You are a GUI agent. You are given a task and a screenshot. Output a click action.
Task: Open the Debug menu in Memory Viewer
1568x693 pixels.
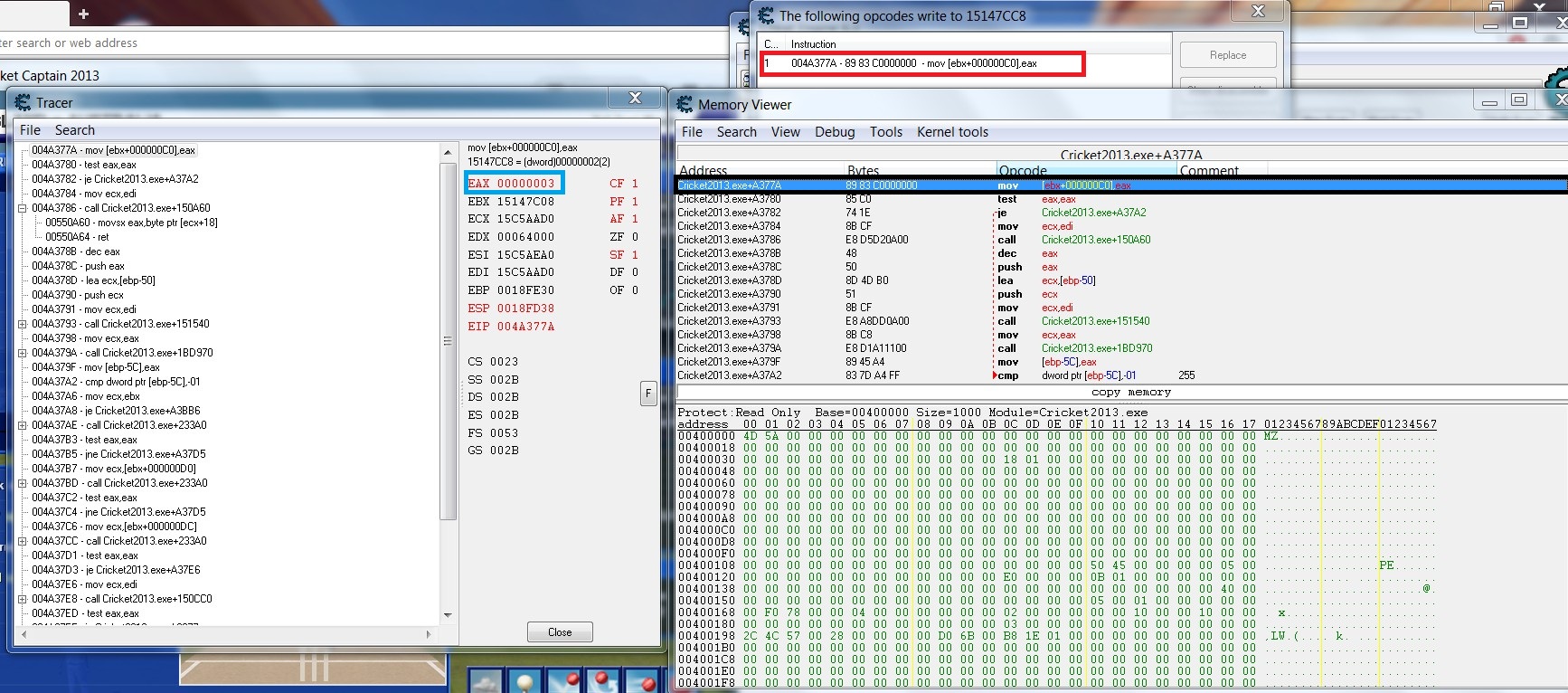tap(834, 132)
